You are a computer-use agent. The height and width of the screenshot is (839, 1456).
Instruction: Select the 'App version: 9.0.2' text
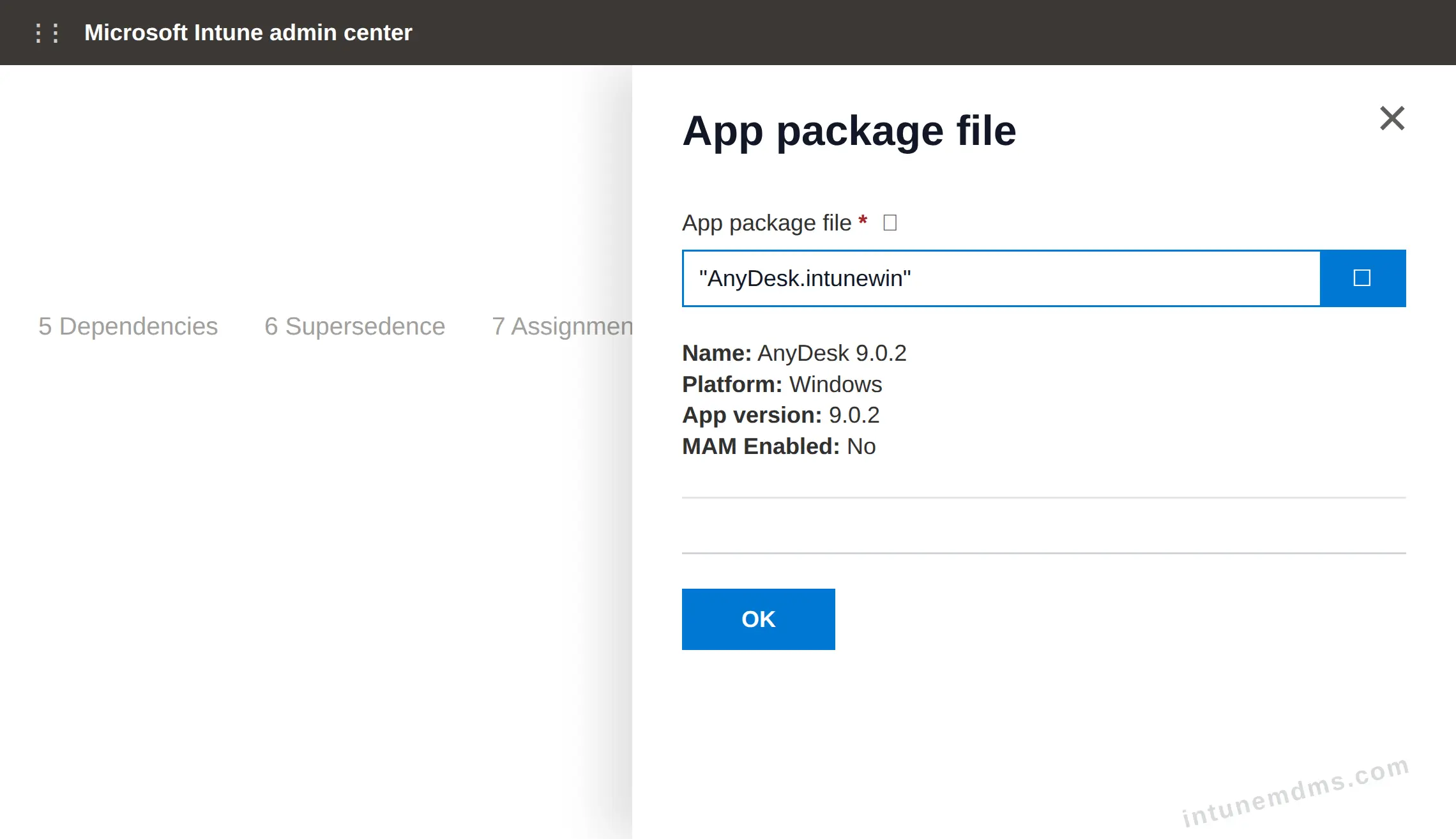click(x=780, y=415)
